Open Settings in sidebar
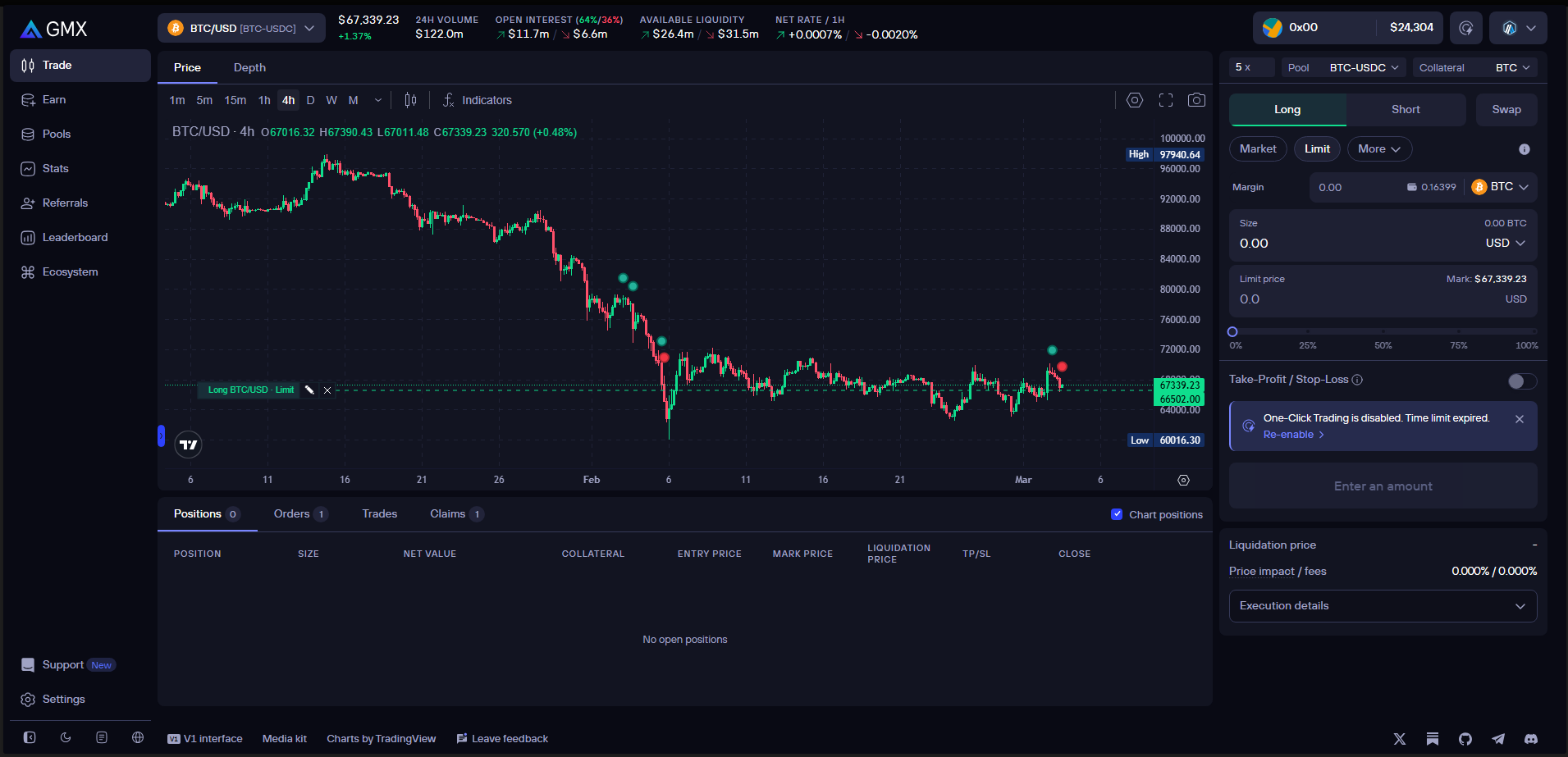Image resolution: width=1568 pixels, height=757 pixels. pyautogui.click(x=80, y=700)
